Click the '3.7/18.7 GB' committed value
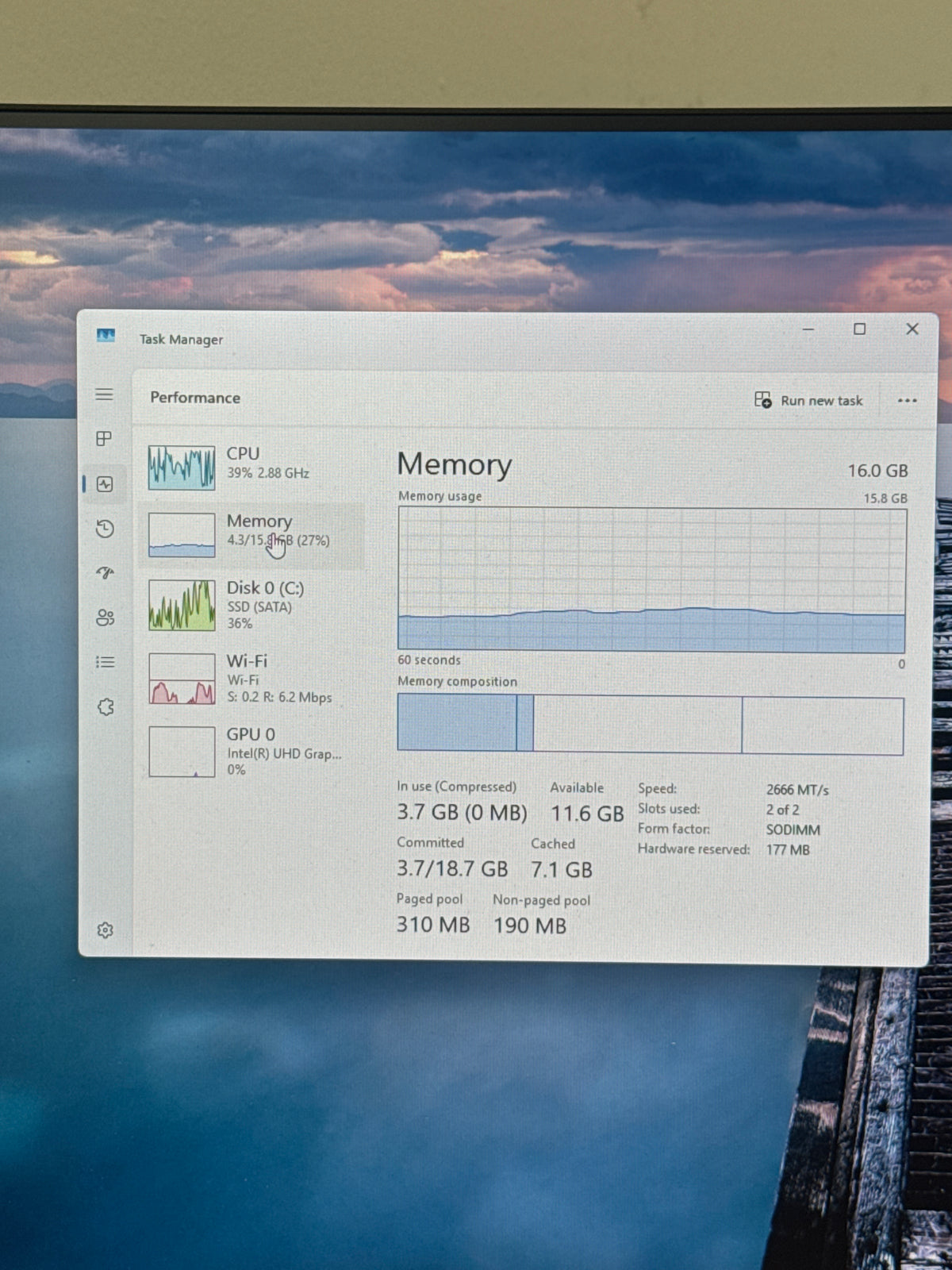The height and width of the screenshot is (1270, 952). [x=452, y=868]
